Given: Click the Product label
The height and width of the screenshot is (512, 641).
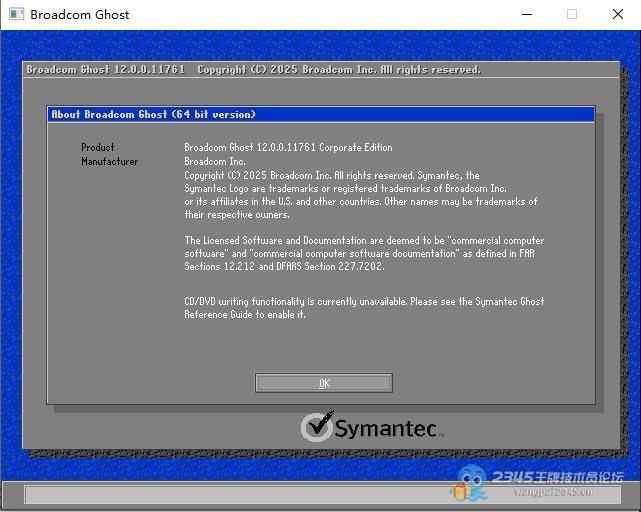Looking at the screenshot, I should click(98, 147).
